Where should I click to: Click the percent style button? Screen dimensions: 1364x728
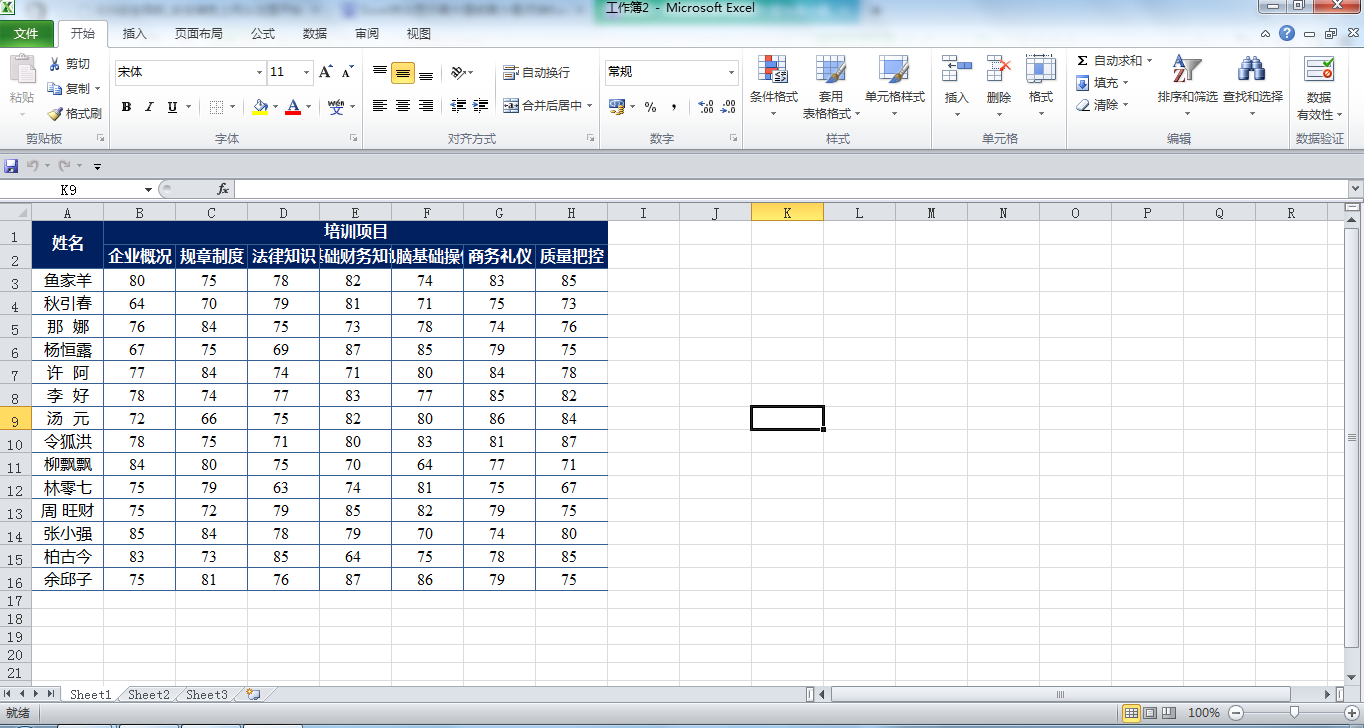click(x=650, y=106)
